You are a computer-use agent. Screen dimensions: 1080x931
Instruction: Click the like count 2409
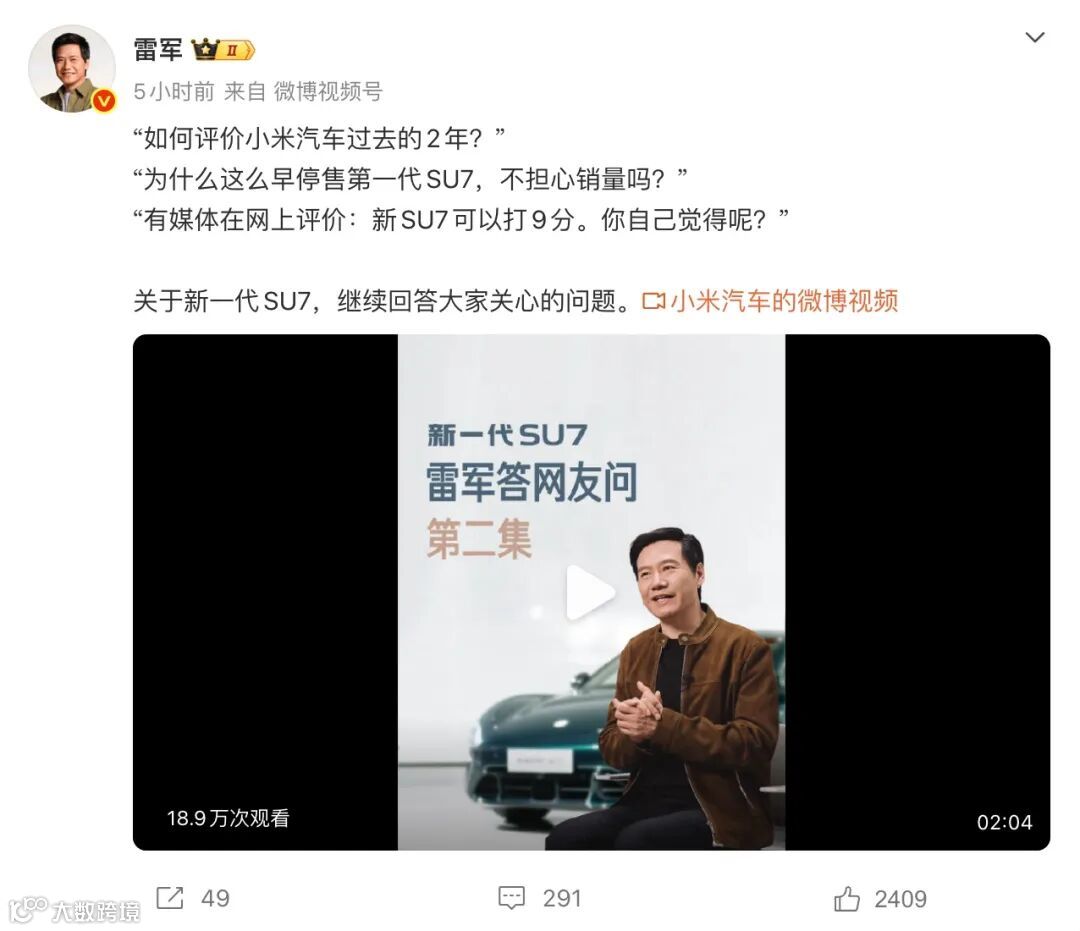pos(900,899)
